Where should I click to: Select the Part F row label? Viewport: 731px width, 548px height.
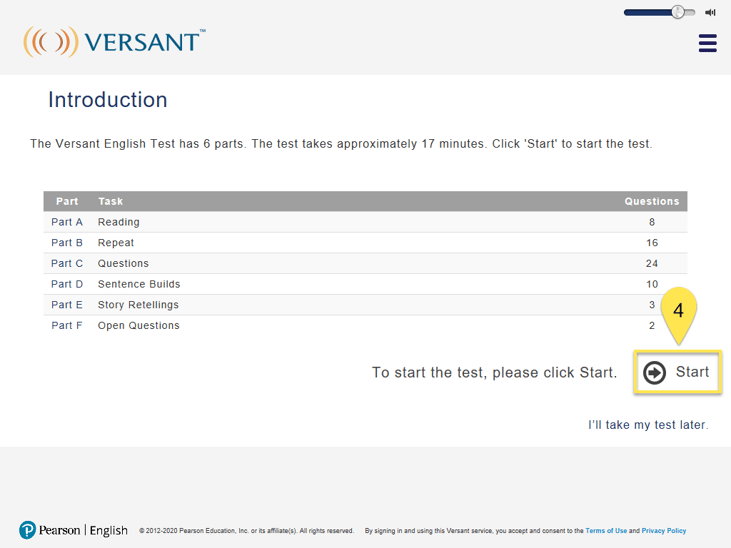(67, 326)
